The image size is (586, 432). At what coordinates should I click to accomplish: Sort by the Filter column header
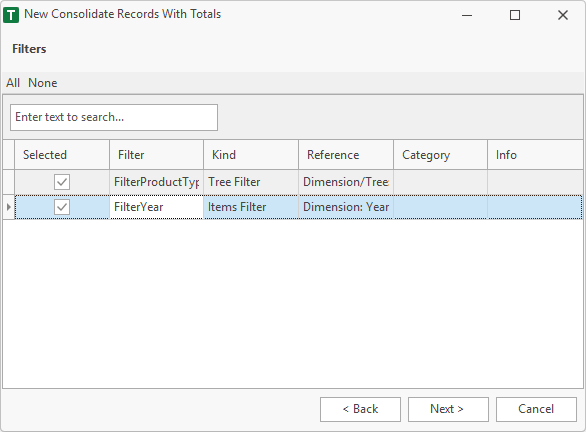click(157, 155)
